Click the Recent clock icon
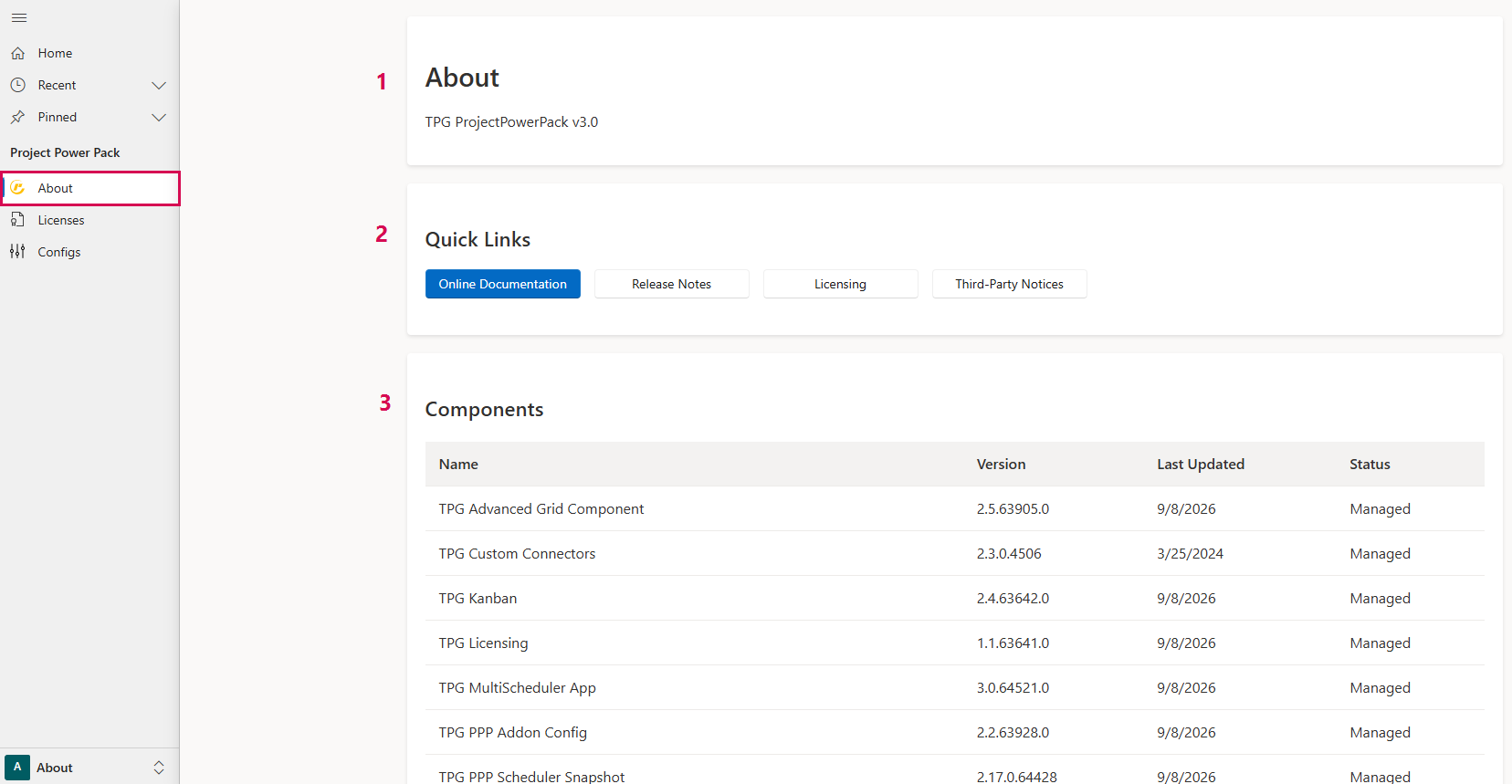This screenshot has width=1512, height=784. click(17, 85)
